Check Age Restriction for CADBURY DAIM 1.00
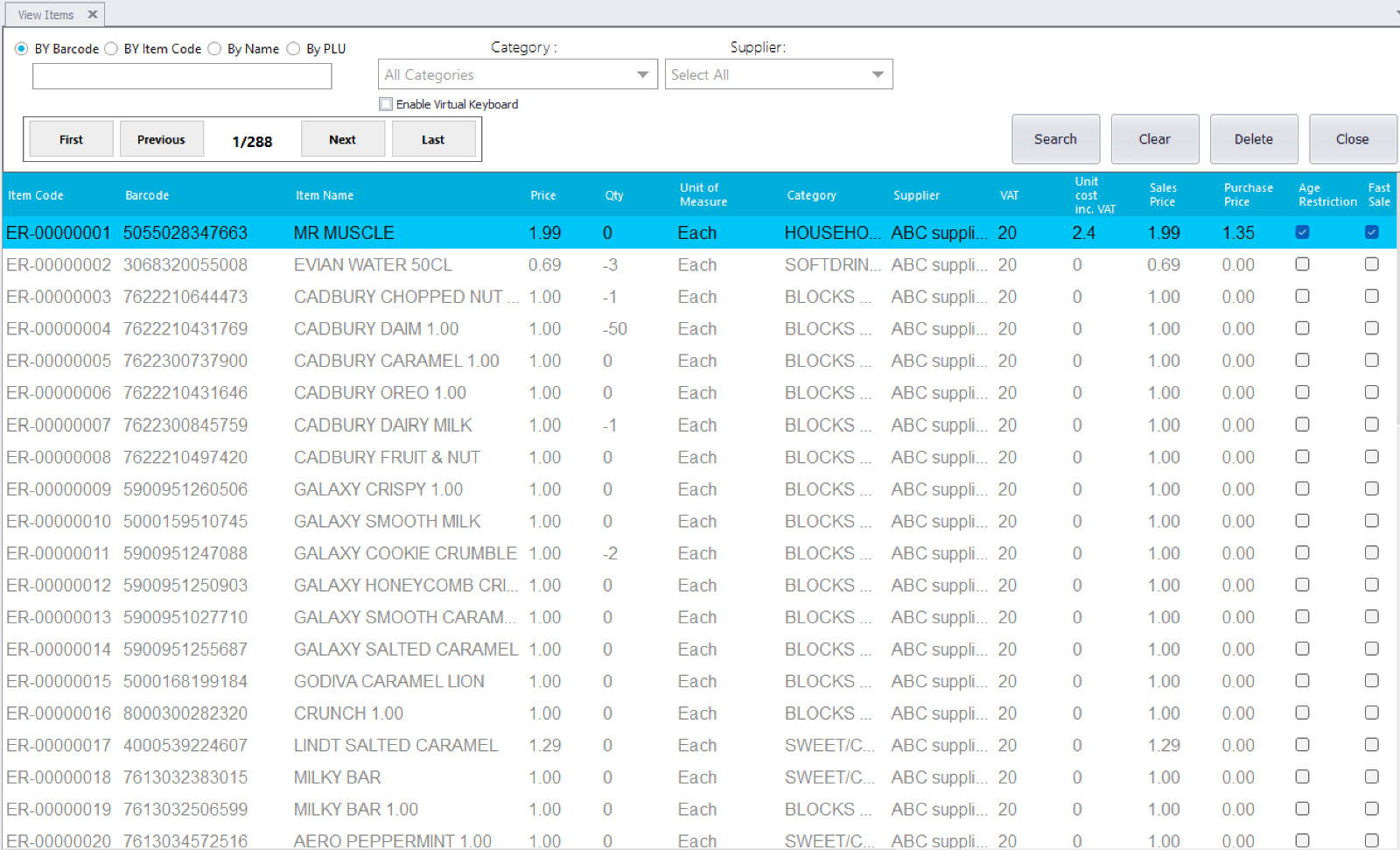 1302,328
